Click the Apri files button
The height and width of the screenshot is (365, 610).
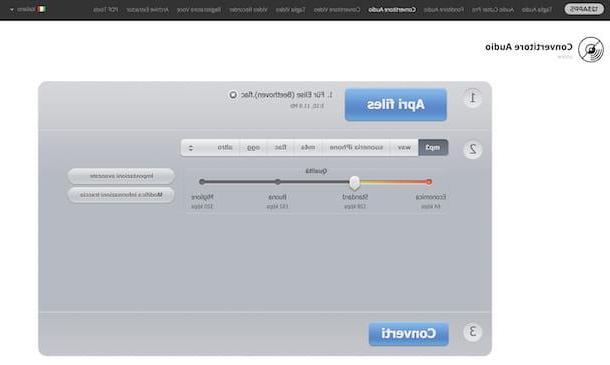[396, 105]
